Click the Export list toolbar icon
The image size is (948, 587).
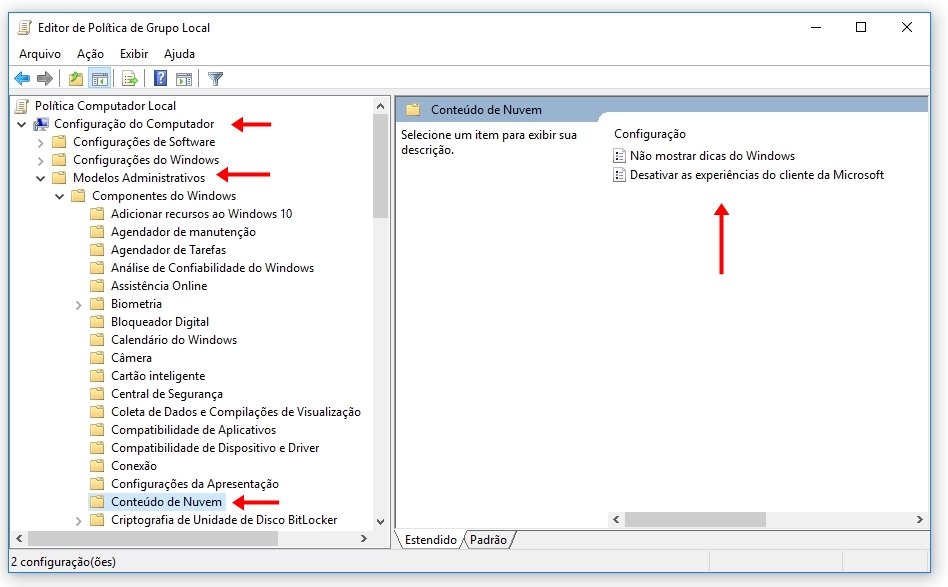129,79
